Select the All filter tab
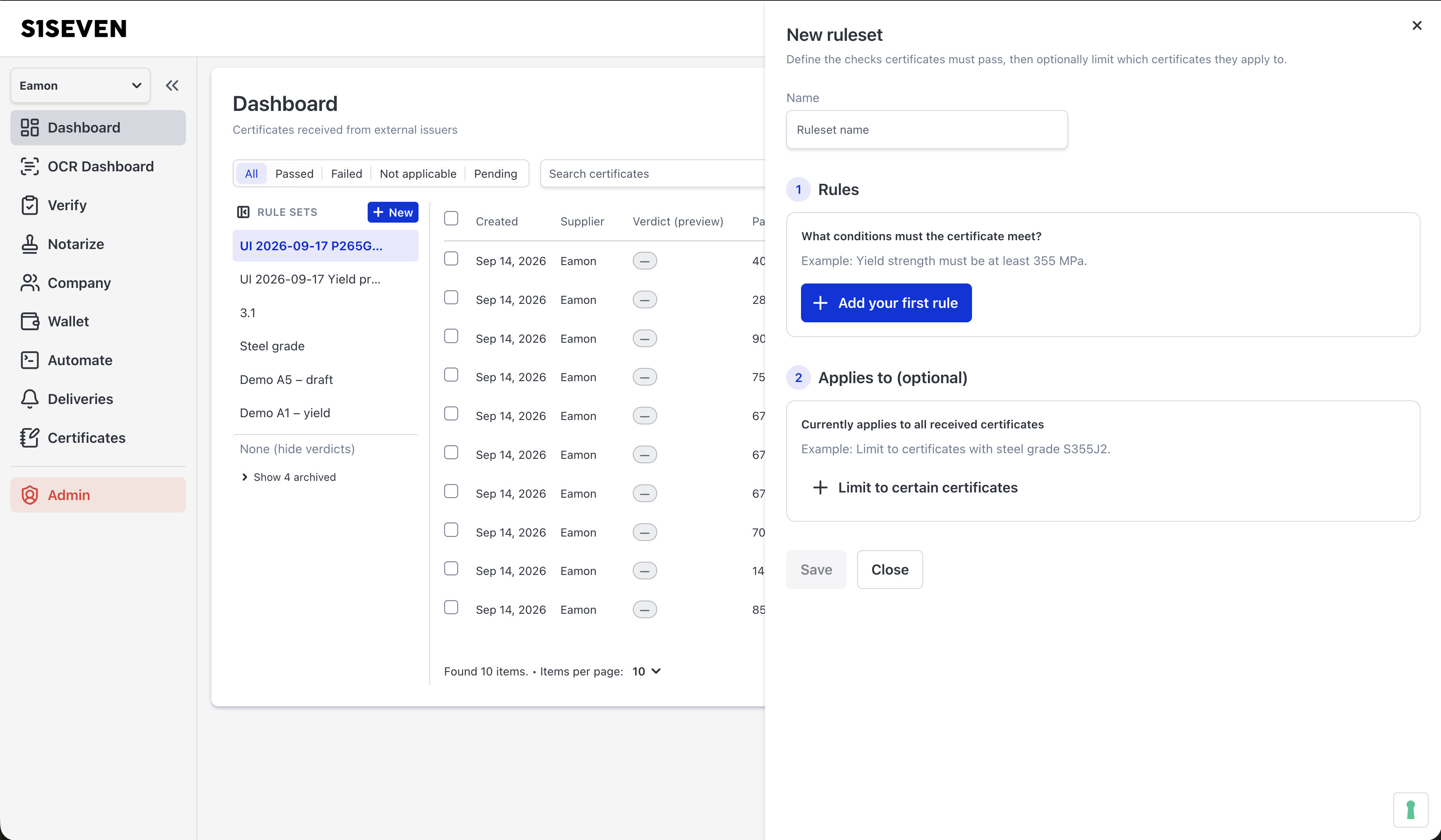1441x840 pixels. pos(251,174)
